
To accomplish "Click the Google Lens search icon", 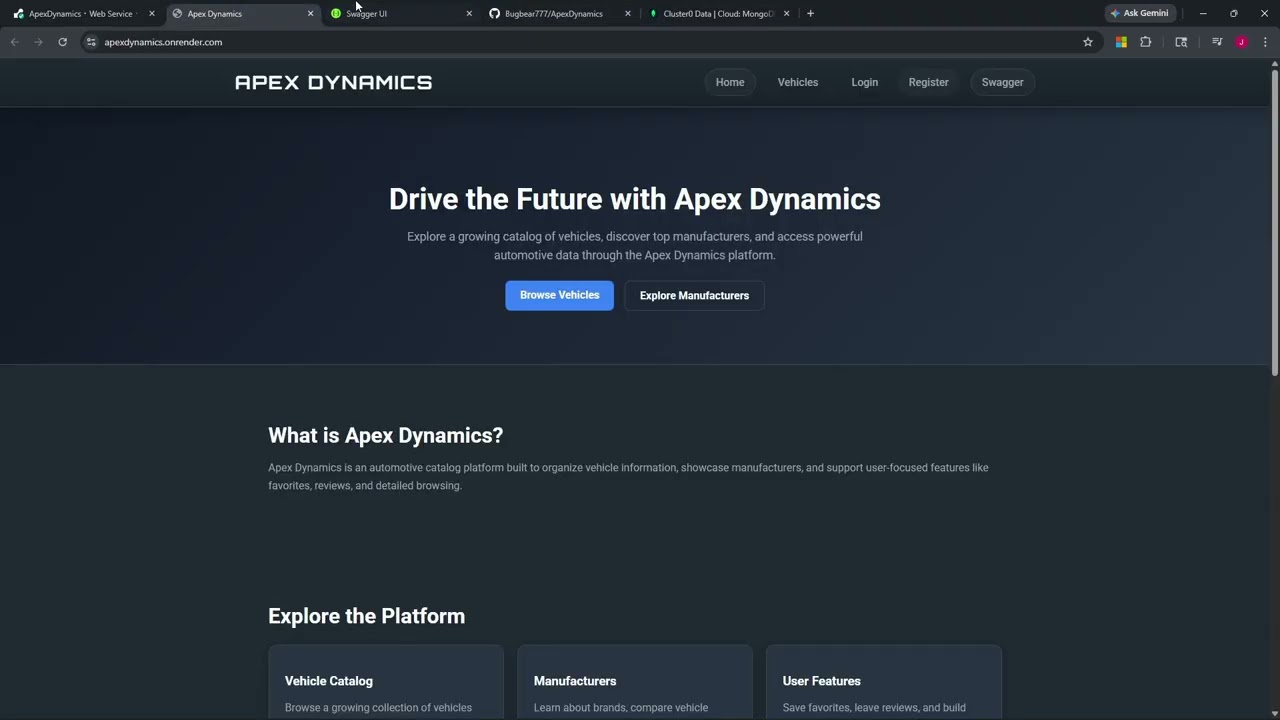I will click(x=1181, y=42).
